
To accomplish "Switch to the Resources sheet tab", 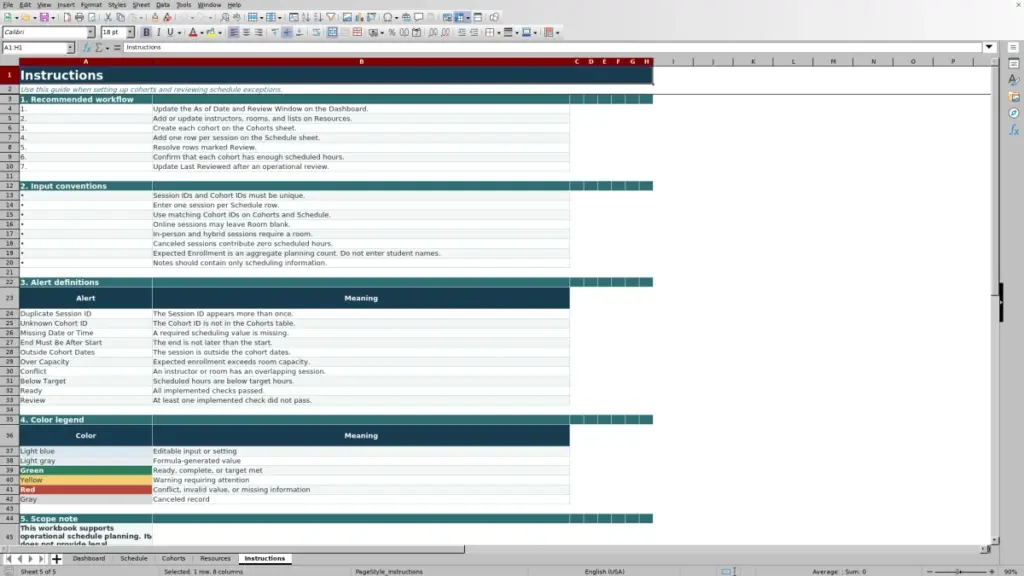I will [x=215, y=558].
